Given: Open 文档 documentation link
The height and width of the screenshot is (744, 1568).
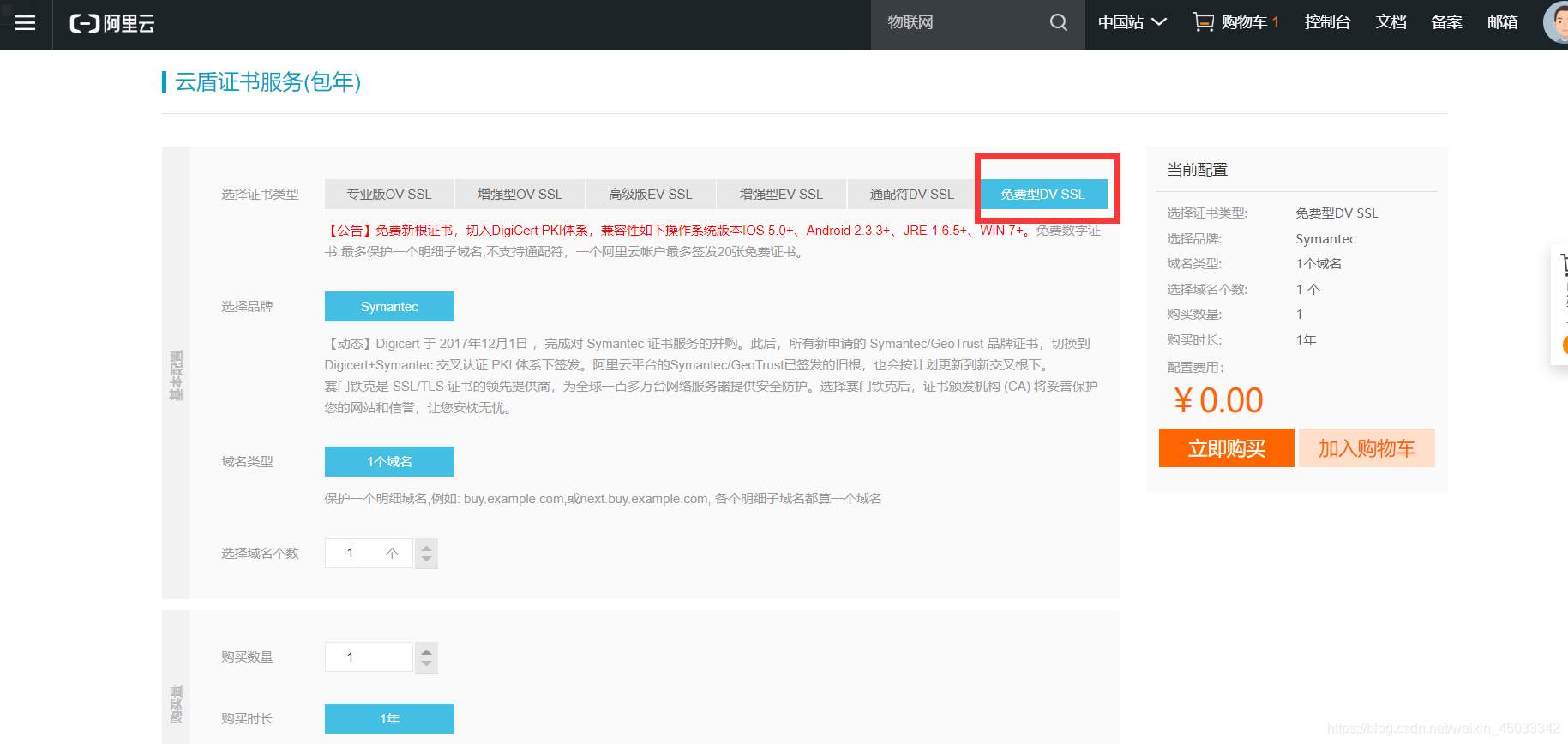Looking at the screenshot, I should click(1391, 22).
